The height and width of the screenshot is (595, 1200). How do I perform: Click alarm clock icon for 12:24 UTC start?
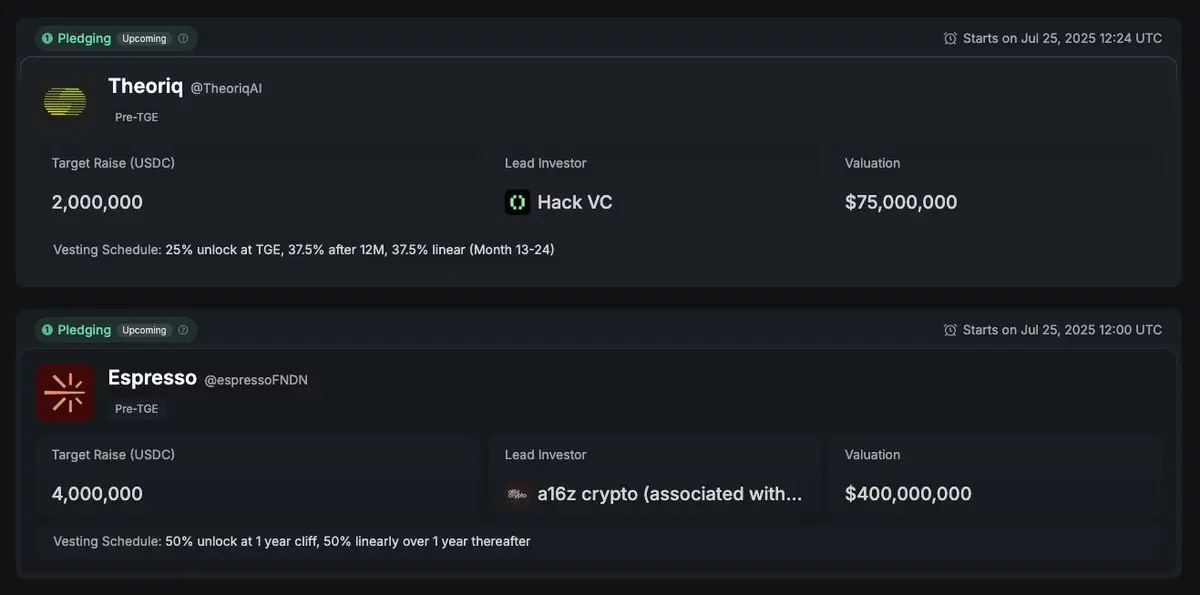[950, 38]
